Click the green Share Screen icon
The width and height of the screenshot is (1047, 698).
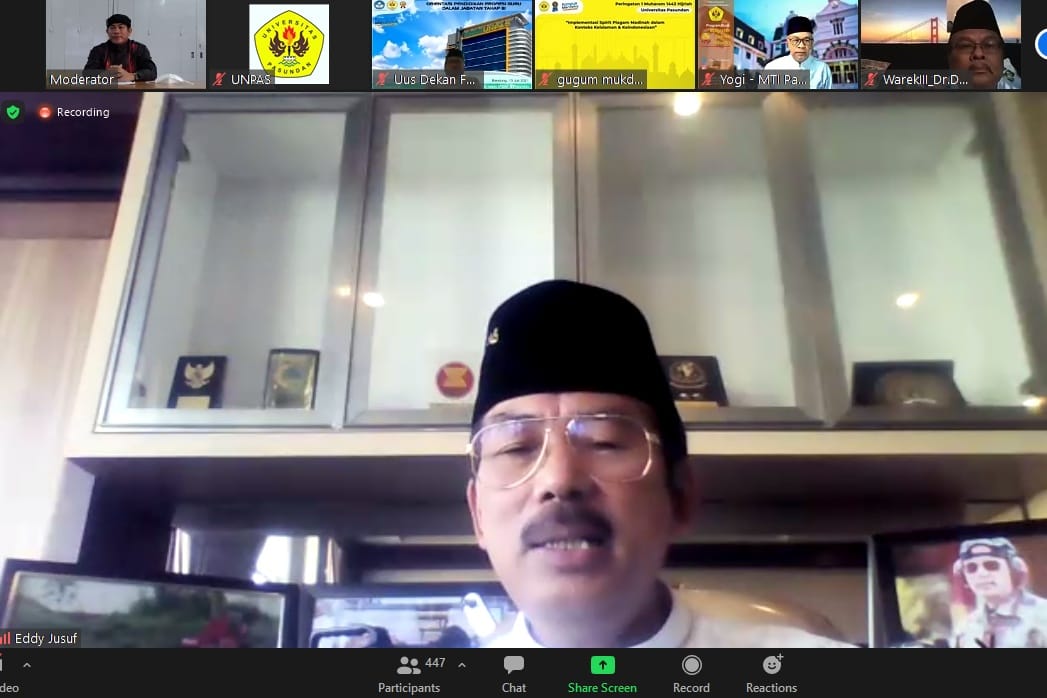602,665
